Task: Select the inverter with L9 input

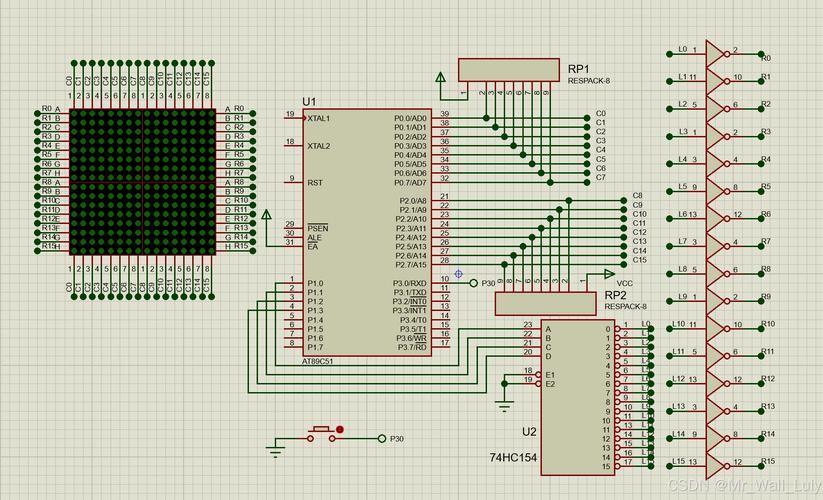Action: (717, 301)
